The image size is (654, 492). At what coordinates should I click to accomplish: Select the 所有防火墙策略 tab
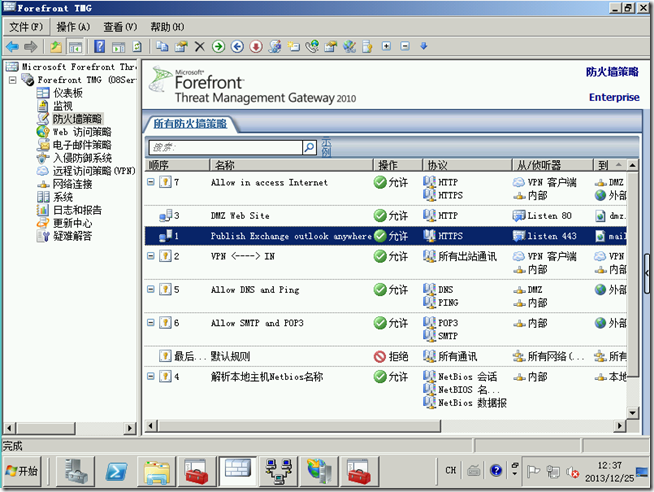[x=190, y=124]
